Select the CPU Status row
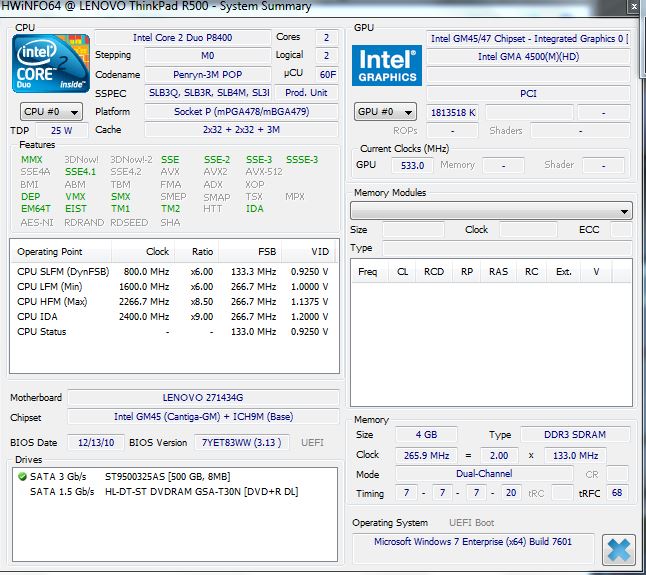 click(173, 332)
